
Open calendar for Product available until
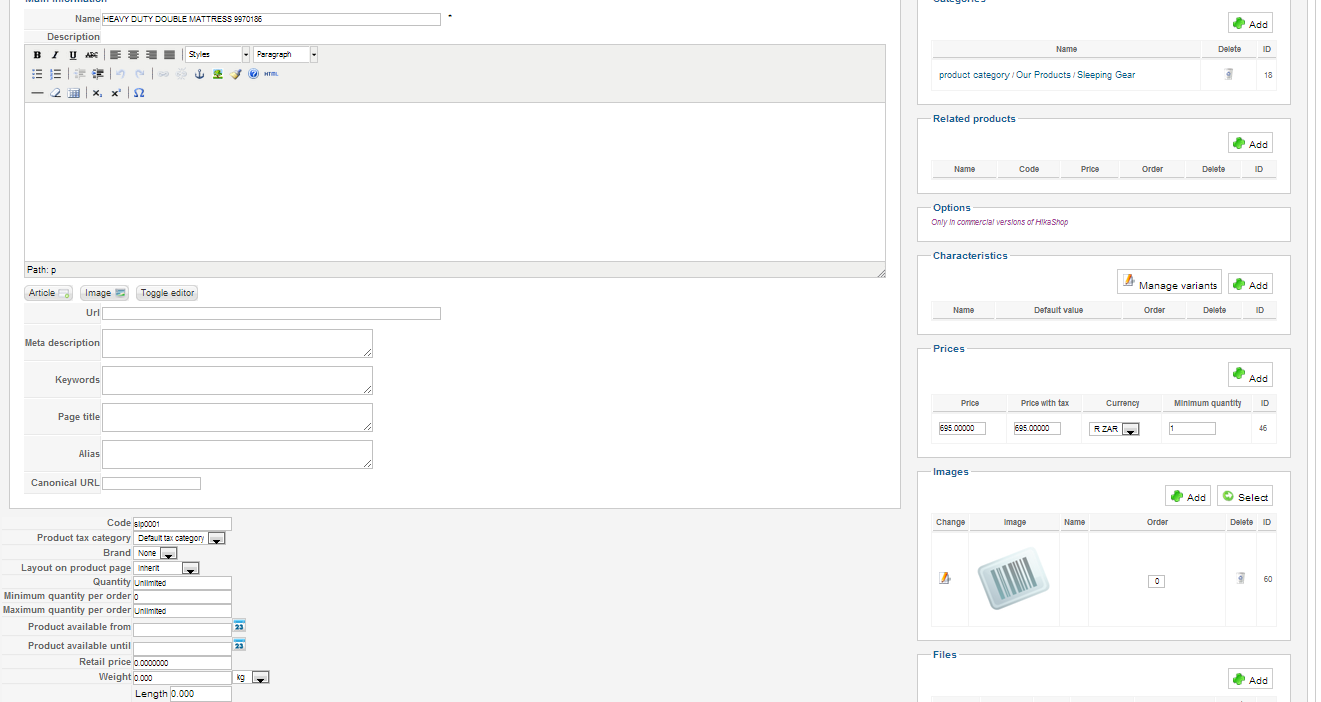[239, 645]
